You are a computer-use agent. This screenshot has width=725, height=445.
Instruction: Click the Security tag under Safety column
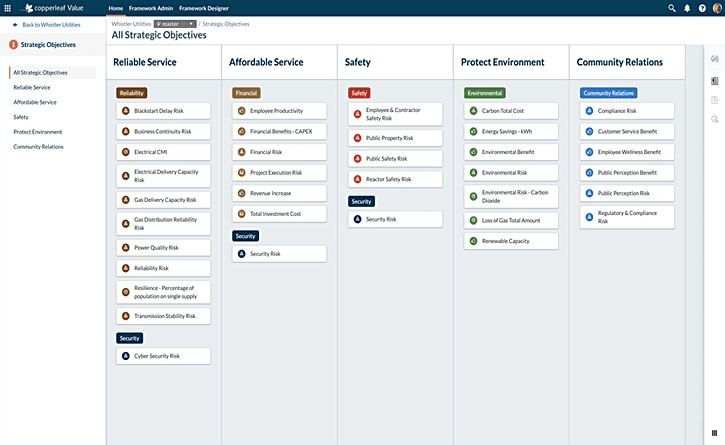click(x=362, y=201)
